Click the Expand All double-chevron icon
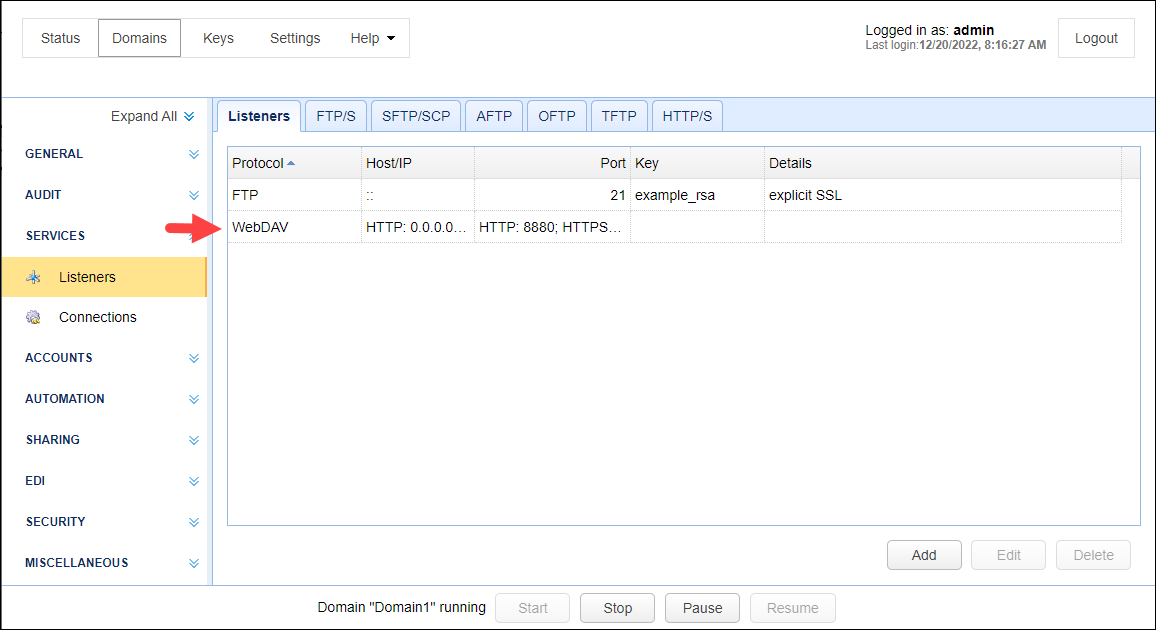 (x=189, y=116)
